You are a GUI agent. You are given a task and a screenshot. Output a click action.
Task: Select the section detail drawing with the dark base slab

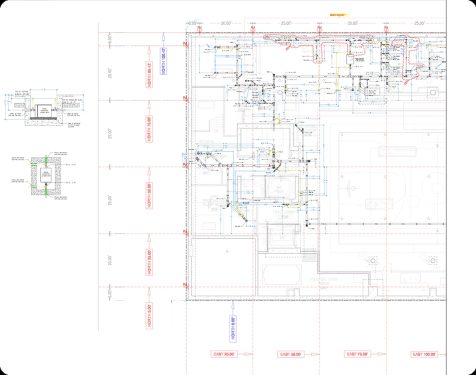click(x=44, y=107)
